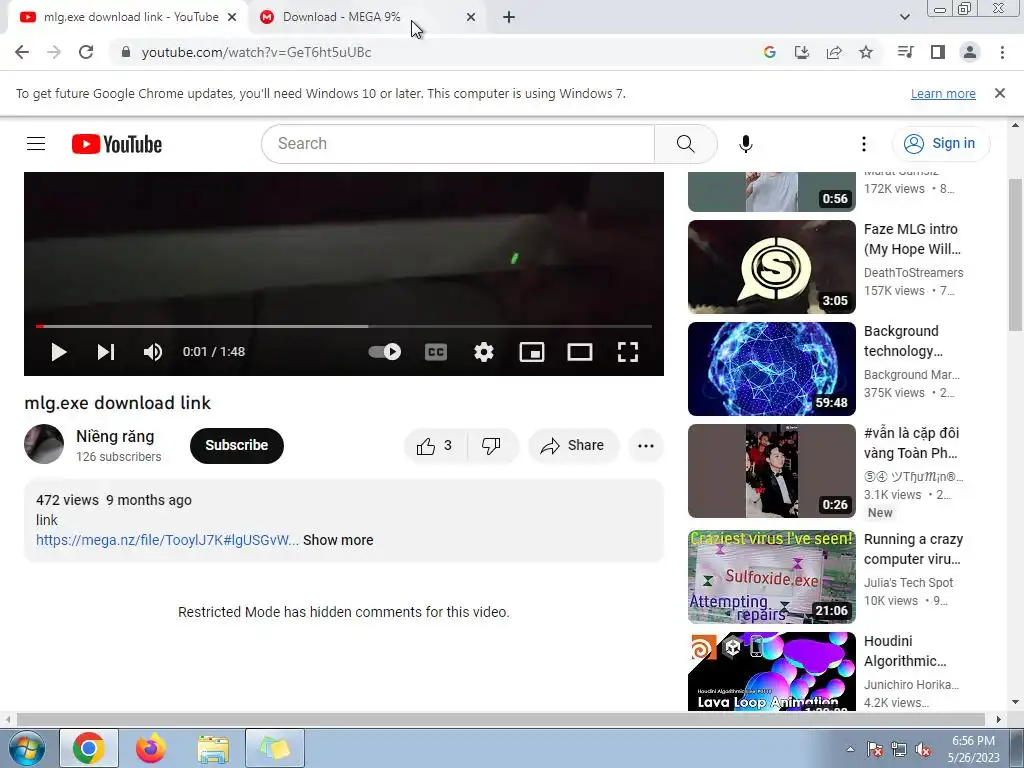The width and height of the screenshot is (1024, 768).
Task: Open Houdini Algorithmic video title
Action: coord(904,651)
